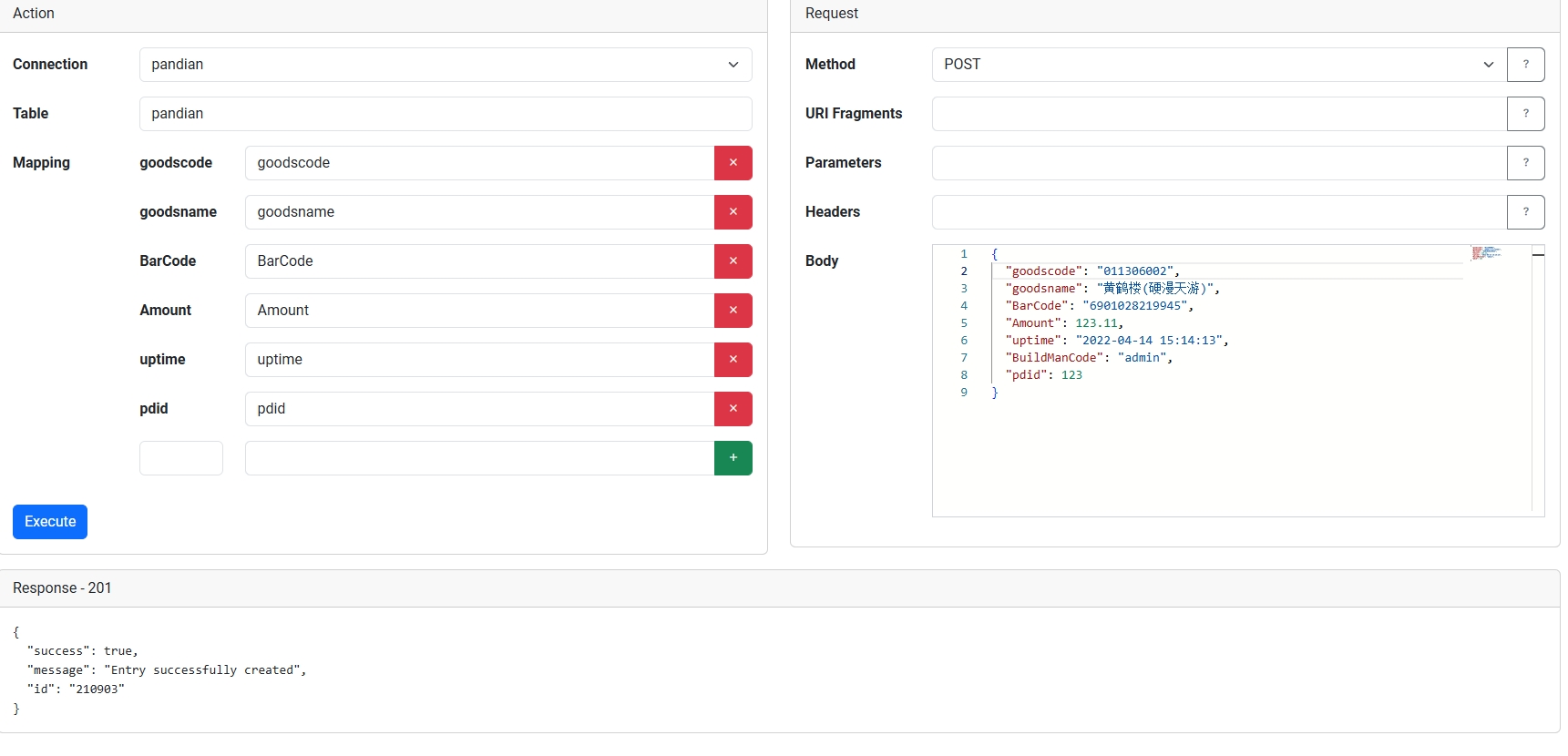
Task: Click the uptime line in Body editor
Action: (1117, 341)
